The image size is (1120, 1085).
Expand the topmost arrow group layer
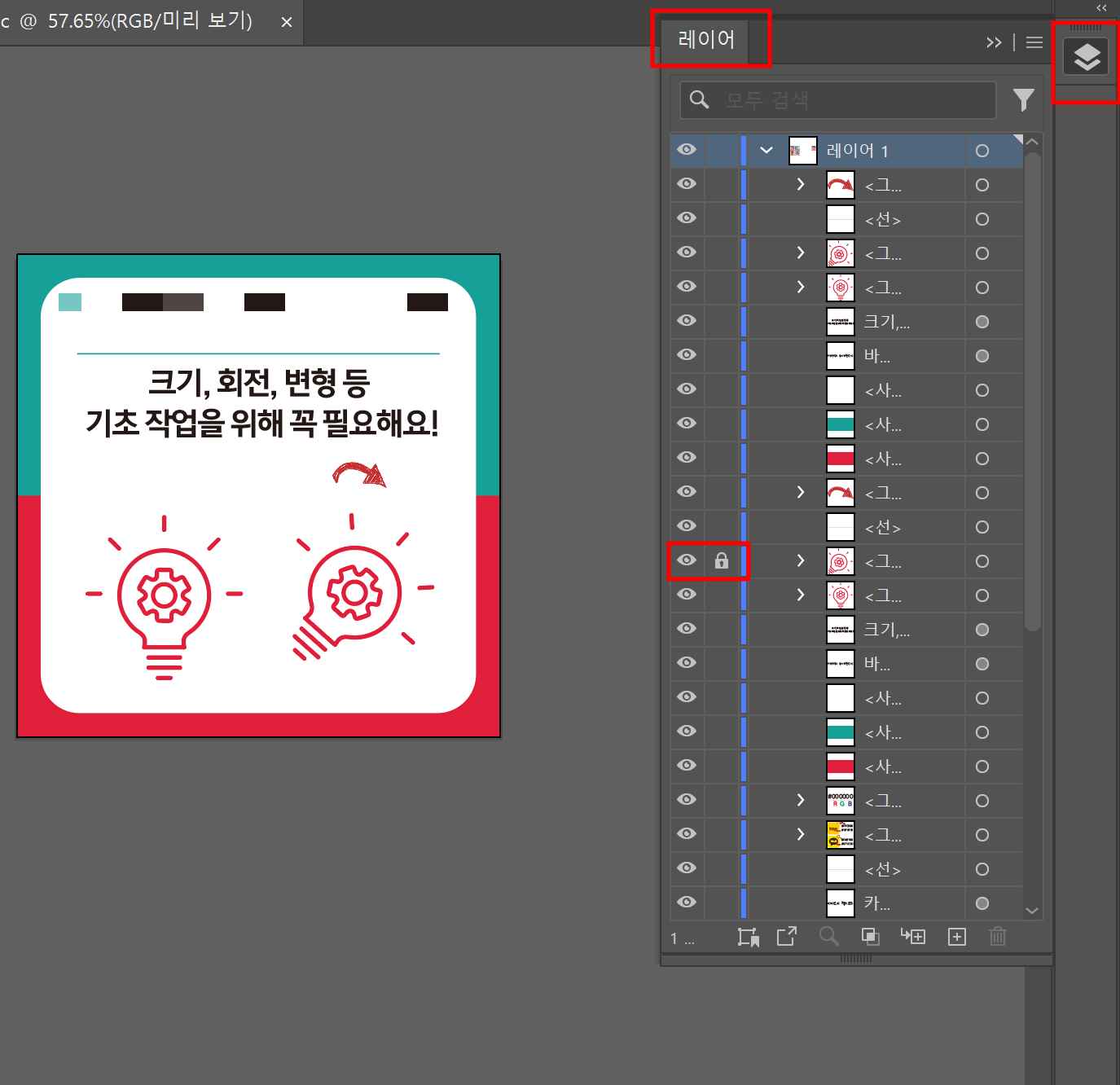(800, 185)
